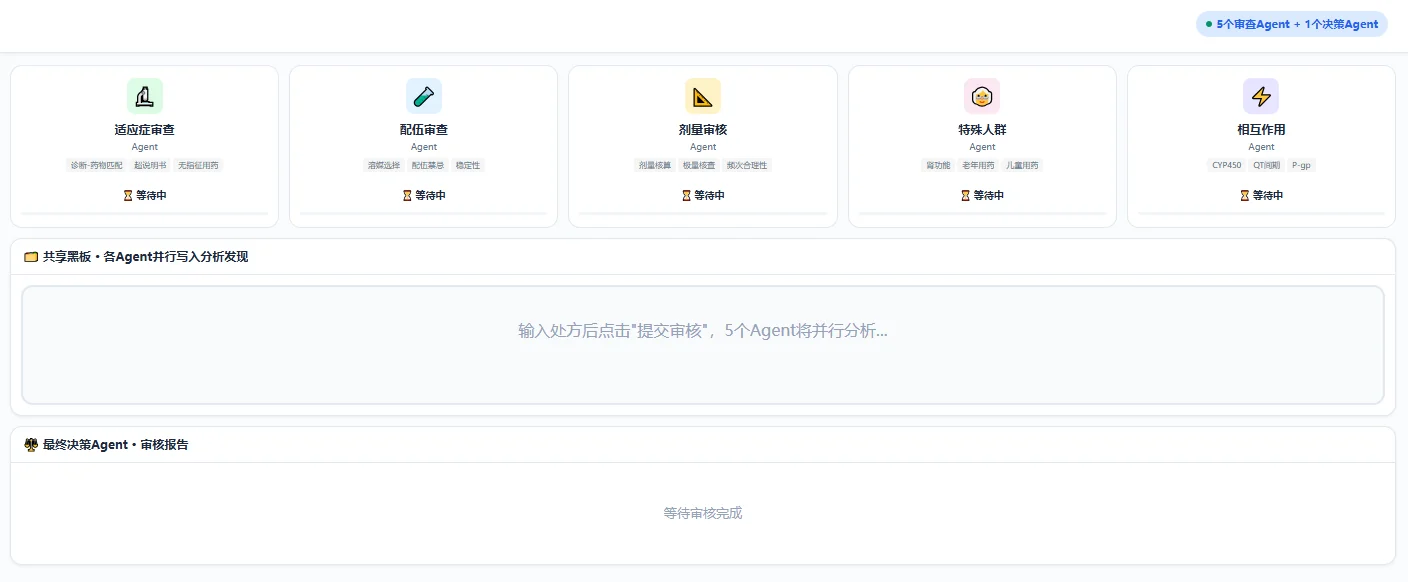Image resolution: width=1408 pixels, height=582 pixels.
Task: Click the CYP450 tag
Action: coord(1227,165)
